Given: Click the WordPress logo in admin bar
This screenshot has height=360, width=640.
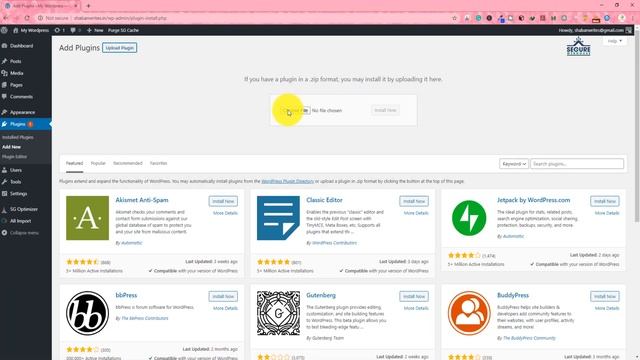Looking at the screenshot, I should coord(4,30).
